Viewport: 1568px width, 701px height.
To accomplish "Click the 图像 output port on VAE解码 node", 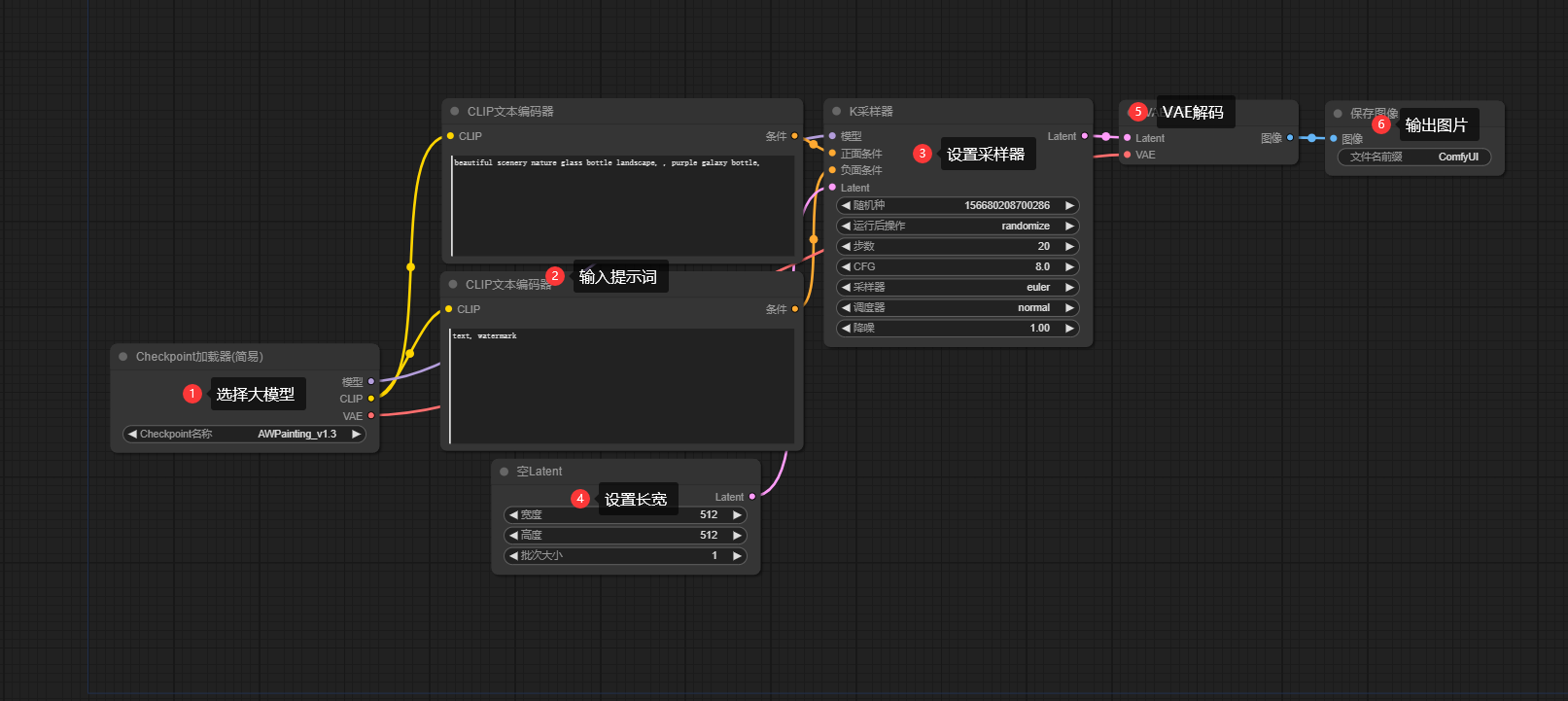I will pyautogui.click(x=1290, y=138).
